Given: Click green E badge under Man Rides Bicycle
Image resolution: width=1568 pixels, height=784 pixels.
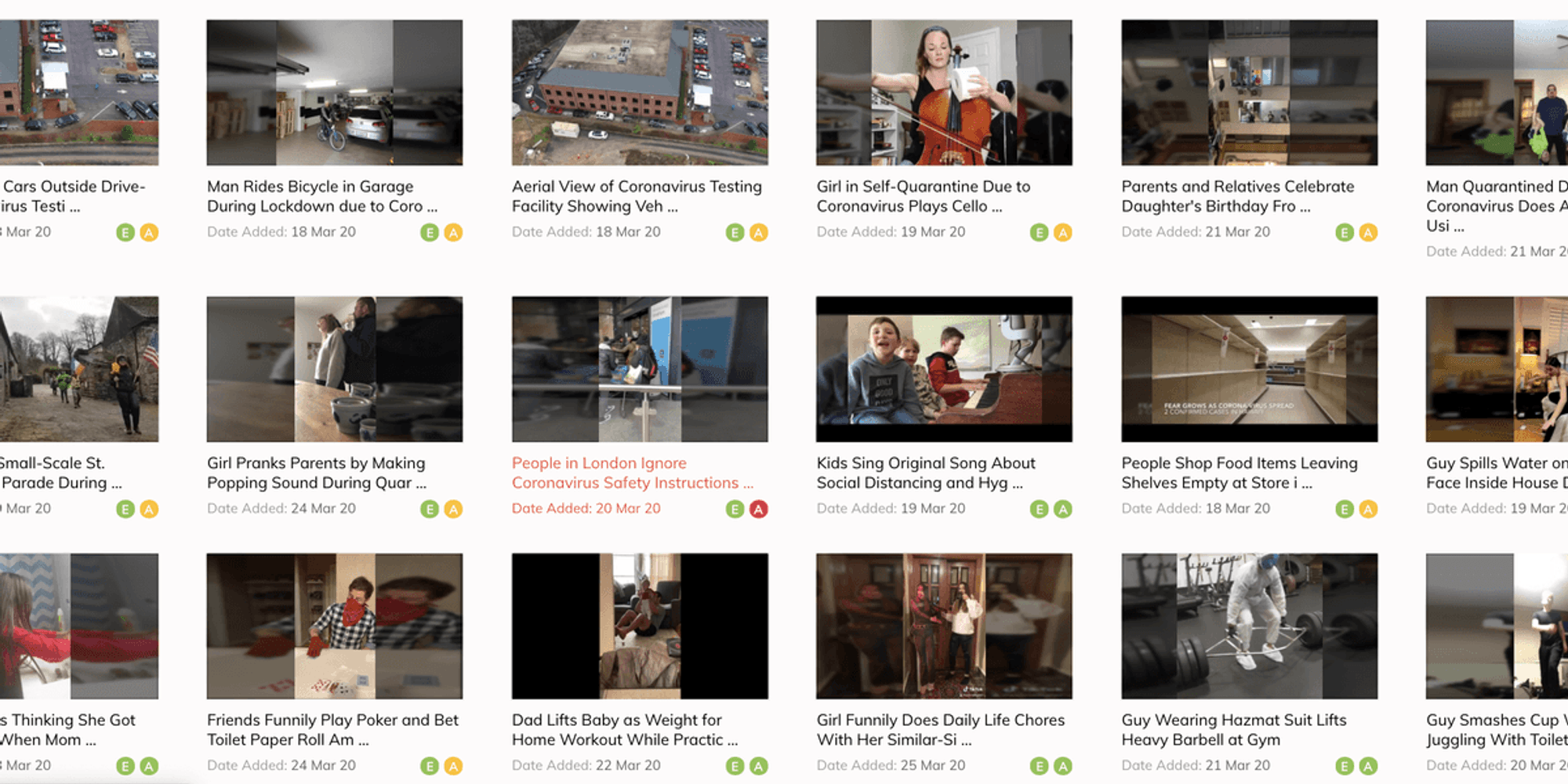Looking at the screenshot, I should point(429,233).
